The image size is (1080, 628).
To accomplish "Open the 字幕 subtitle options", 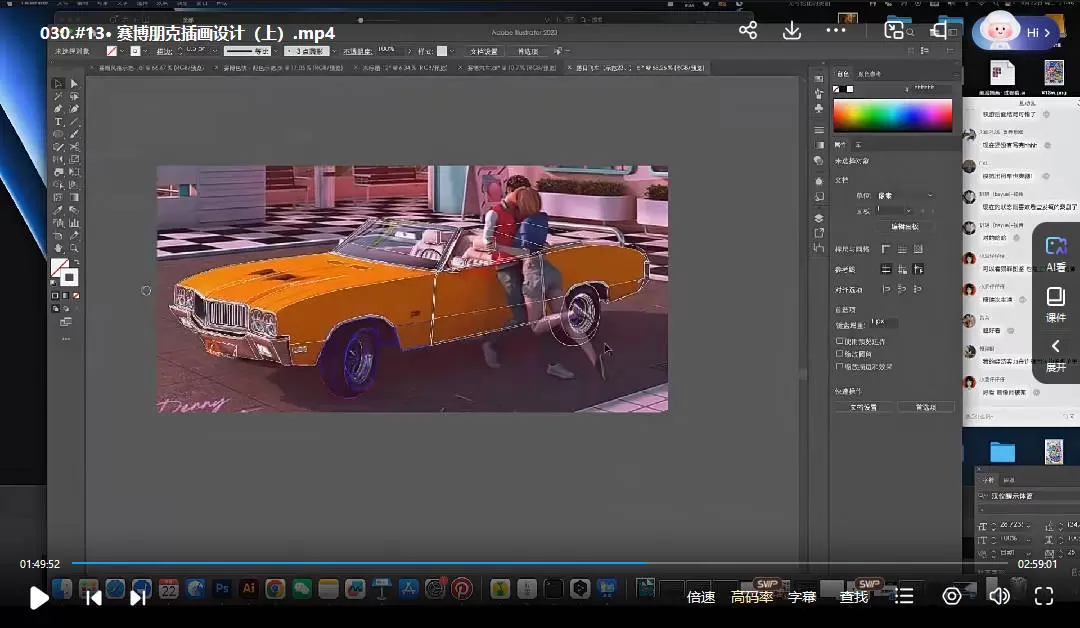I will [802, 597].
